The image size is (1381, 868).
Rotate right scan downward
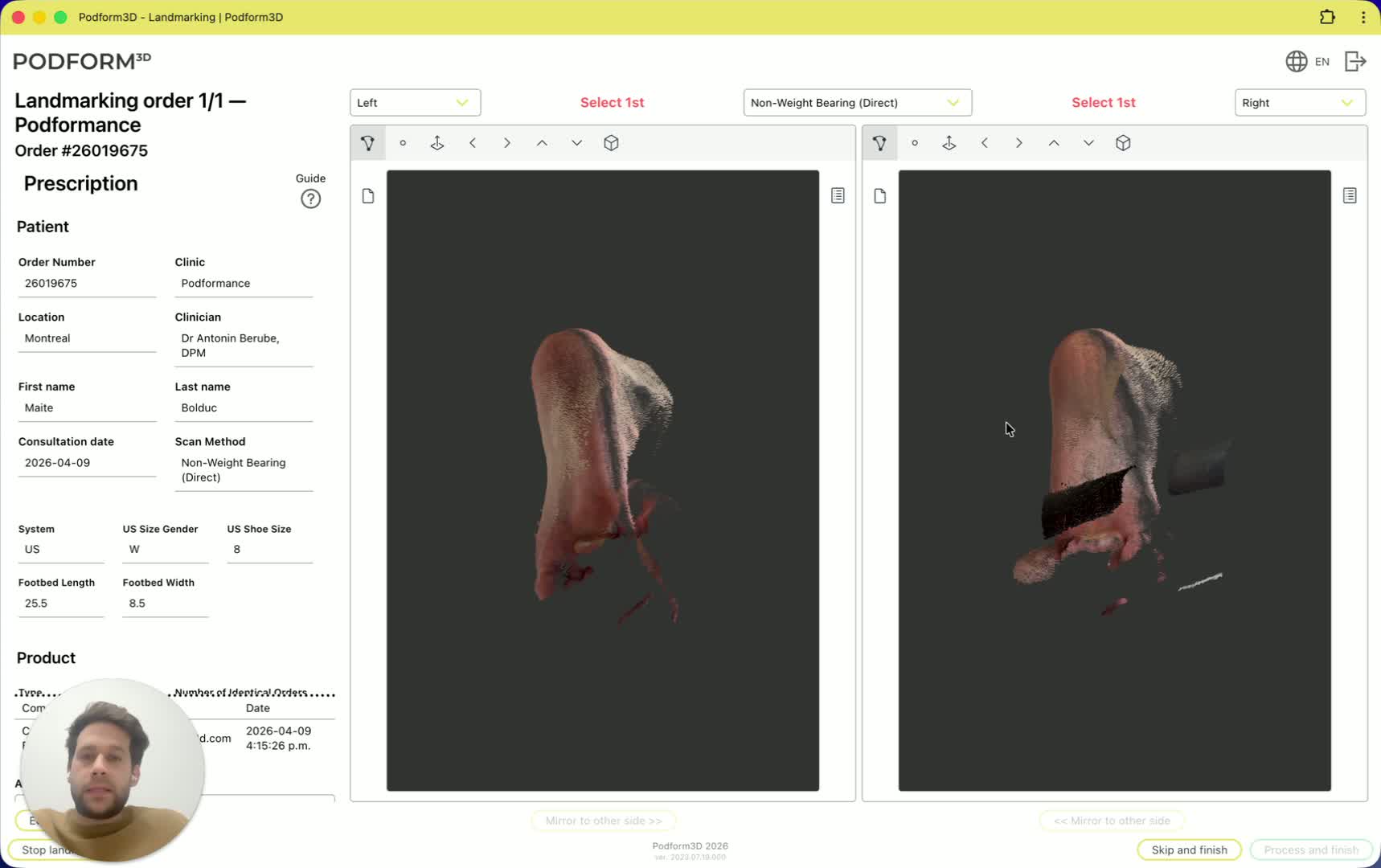point(1088,143)
